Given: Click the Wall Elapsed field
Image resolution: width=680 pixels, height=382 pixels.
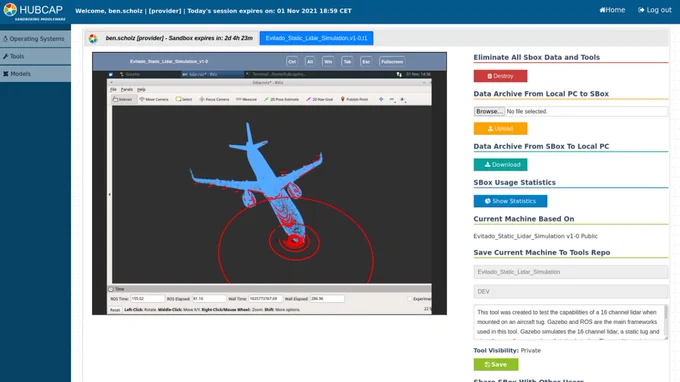Looking at the screenshot, I should pyautogui.click(x=327, y=299).
